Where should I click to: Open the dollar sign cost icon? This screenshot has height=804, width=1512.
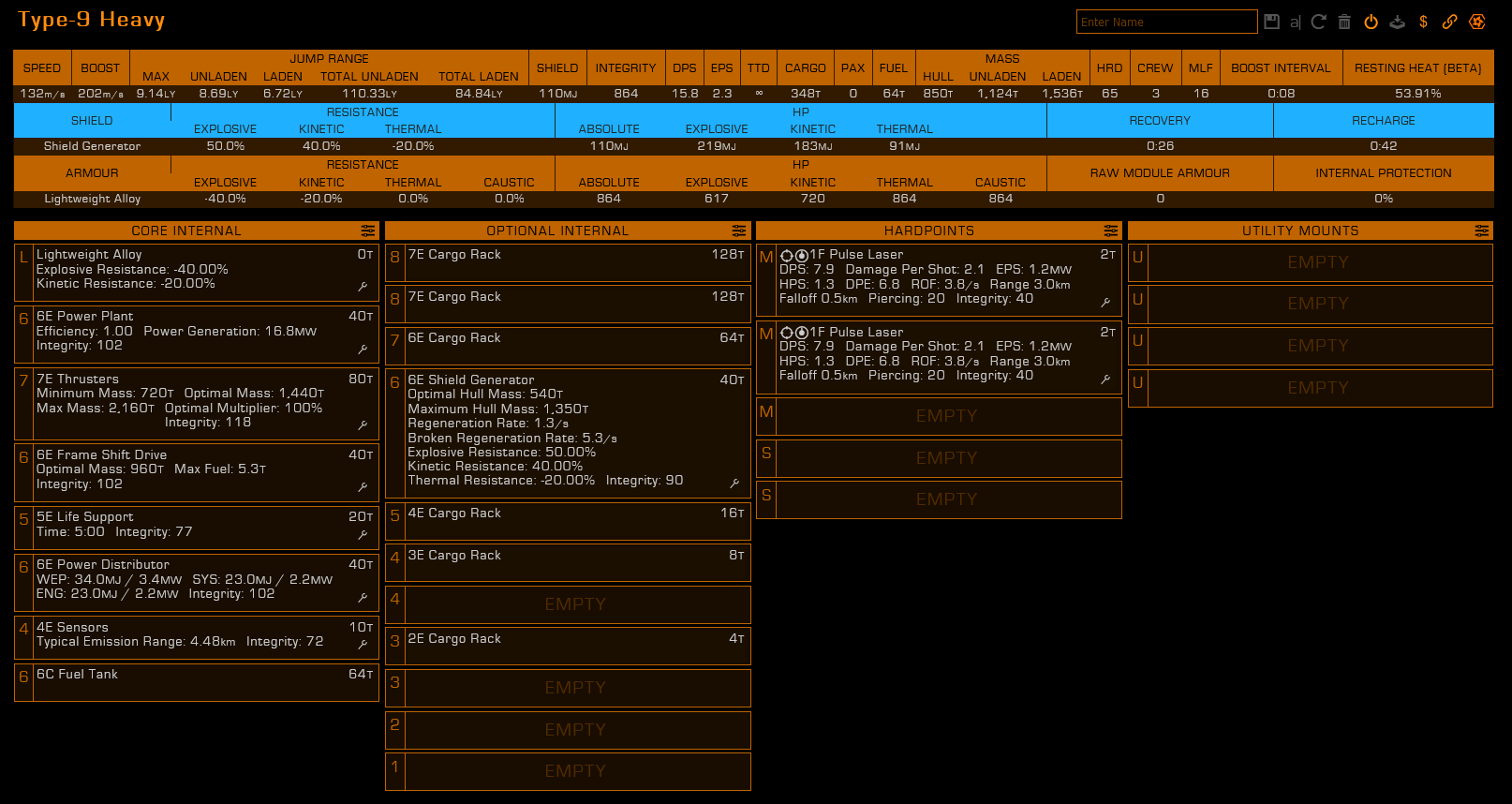[x=1423, y=22]
